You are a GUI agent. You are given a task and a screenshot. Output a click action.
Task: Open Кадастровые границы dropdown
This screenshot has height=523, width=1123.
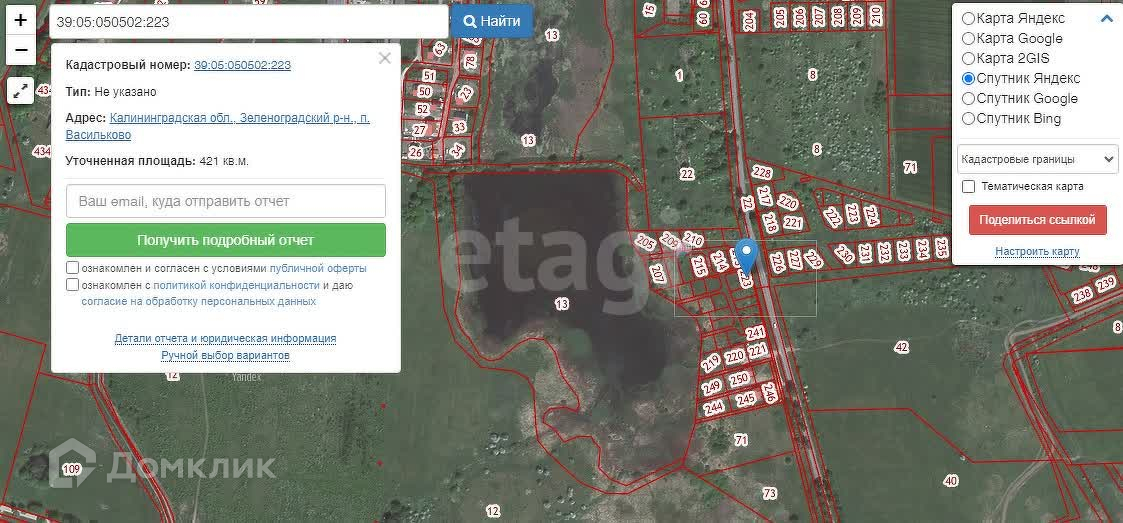[x=1038, y=159]
